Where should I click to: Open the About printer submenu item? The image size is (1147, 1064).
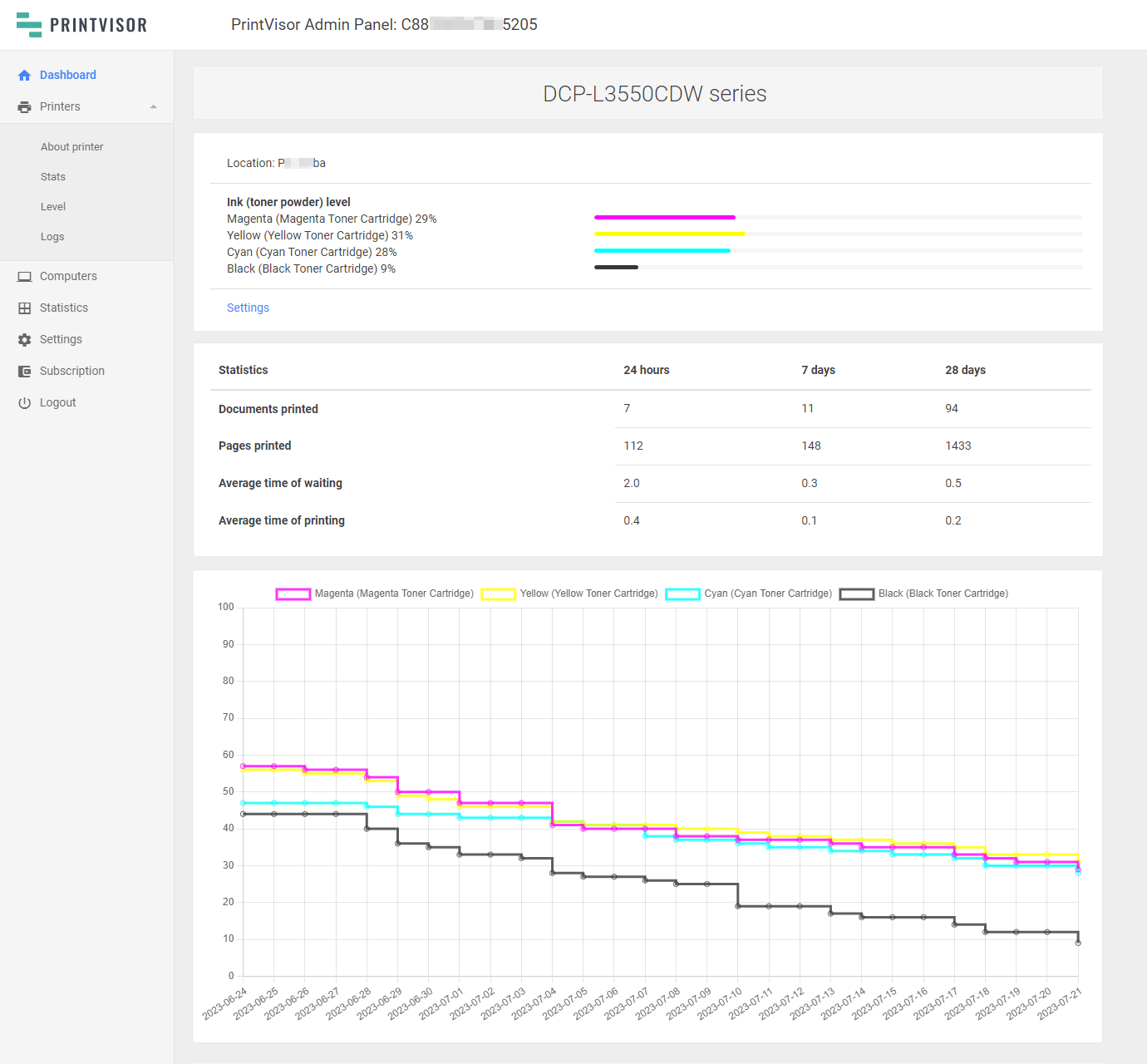click(x=72, y=147)
